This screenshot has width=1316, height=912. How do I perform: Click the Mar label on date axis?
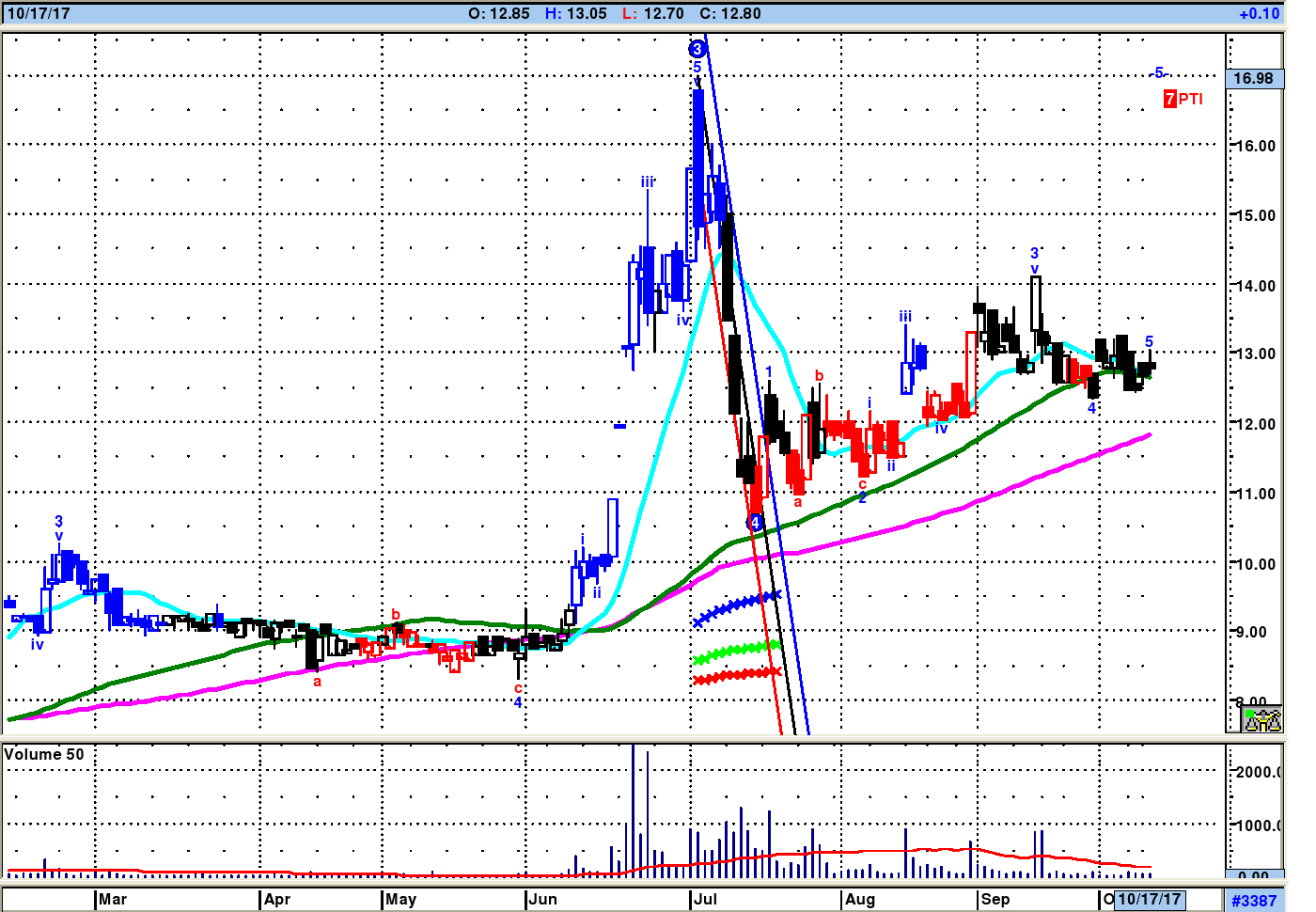coord(112,899)
